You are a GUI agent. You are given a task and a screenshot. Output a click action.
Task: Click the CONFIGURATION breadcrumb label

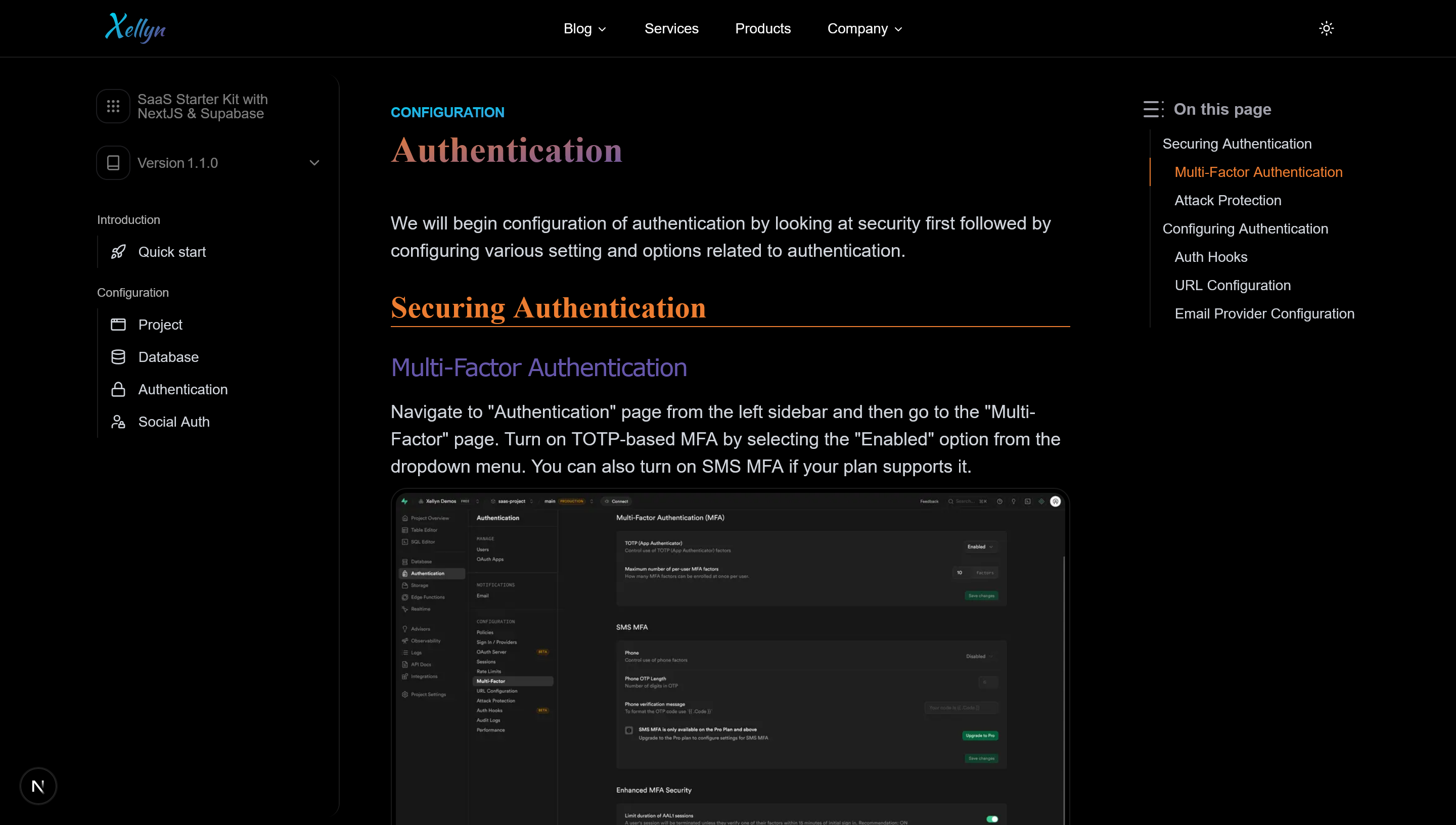click(447, 112)
